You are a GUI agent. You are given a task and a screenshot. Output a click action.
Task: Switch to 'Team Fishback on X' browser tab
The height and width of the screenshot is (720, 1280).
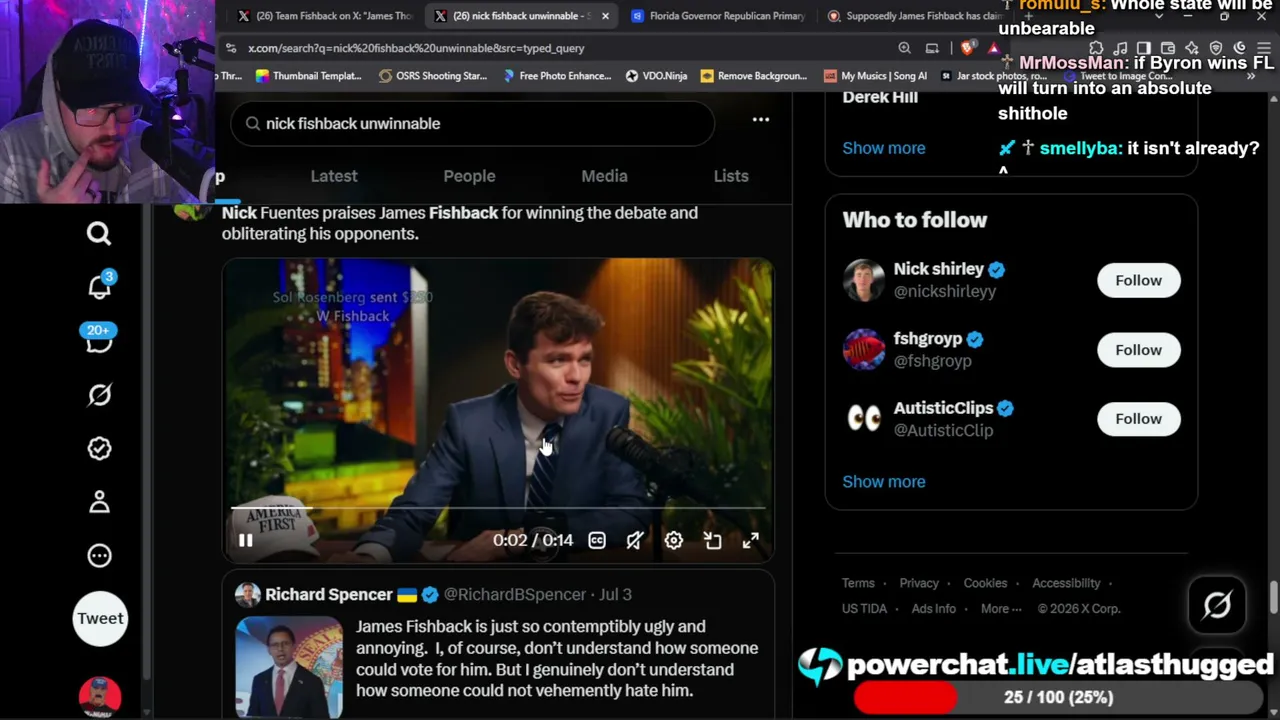click(x=325, y=16)
